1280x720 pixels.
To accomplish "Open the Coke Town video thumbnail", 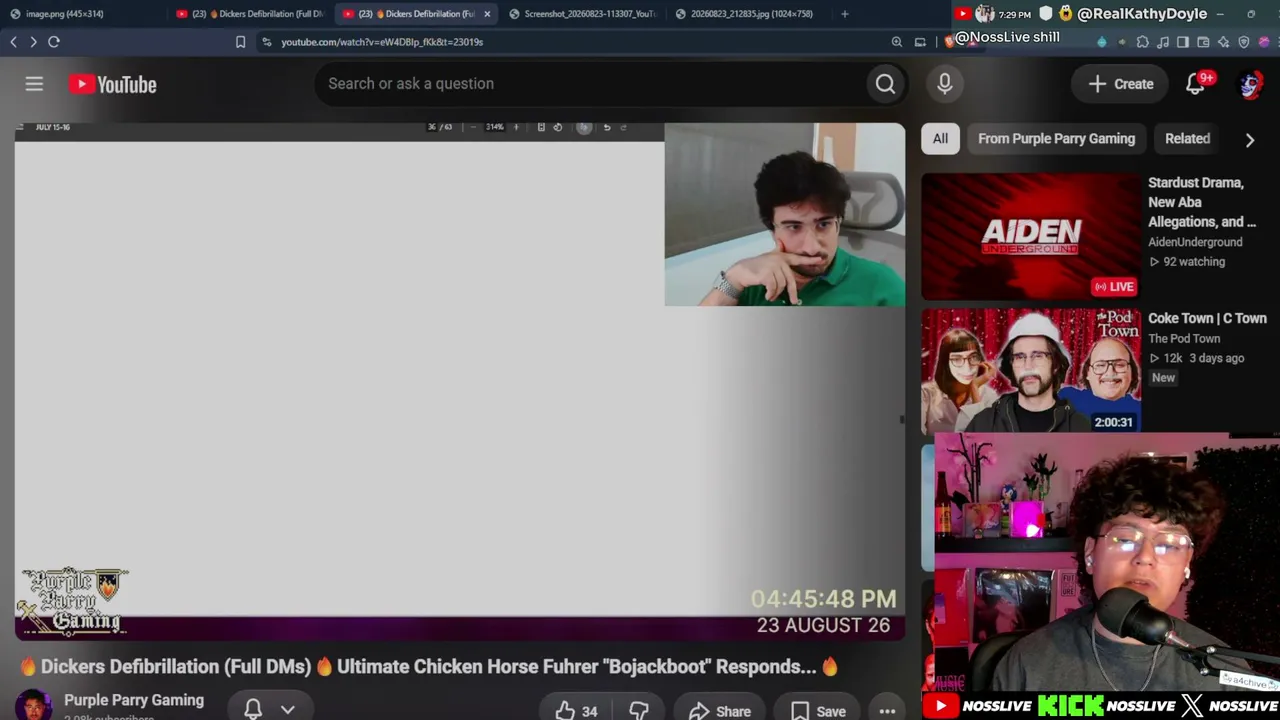I will [x=1030, y=371].
